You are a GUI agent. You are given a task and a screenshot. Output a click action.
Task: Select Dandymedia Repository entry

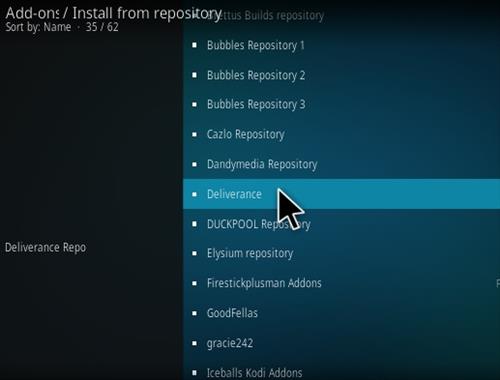pyautogui.click(x=341, y=164)
